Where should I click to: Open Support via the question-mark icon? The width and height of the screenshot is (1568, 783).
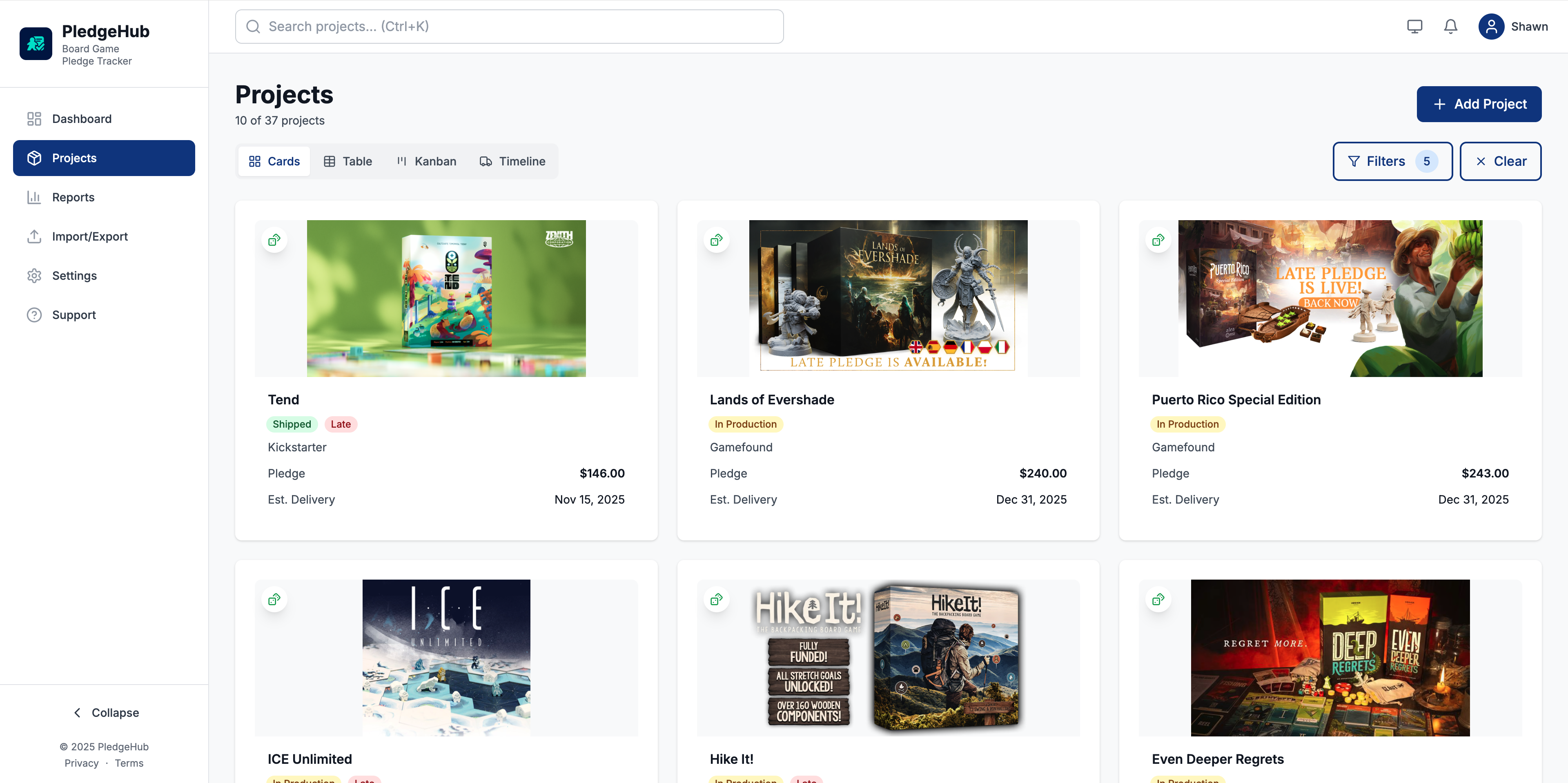tap(34, 315)
